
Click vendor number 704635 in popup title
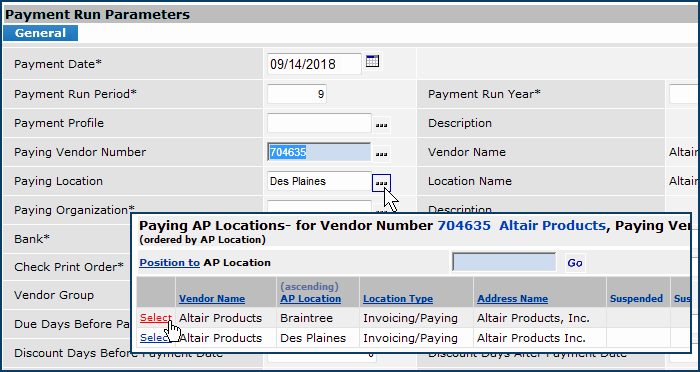463,226
